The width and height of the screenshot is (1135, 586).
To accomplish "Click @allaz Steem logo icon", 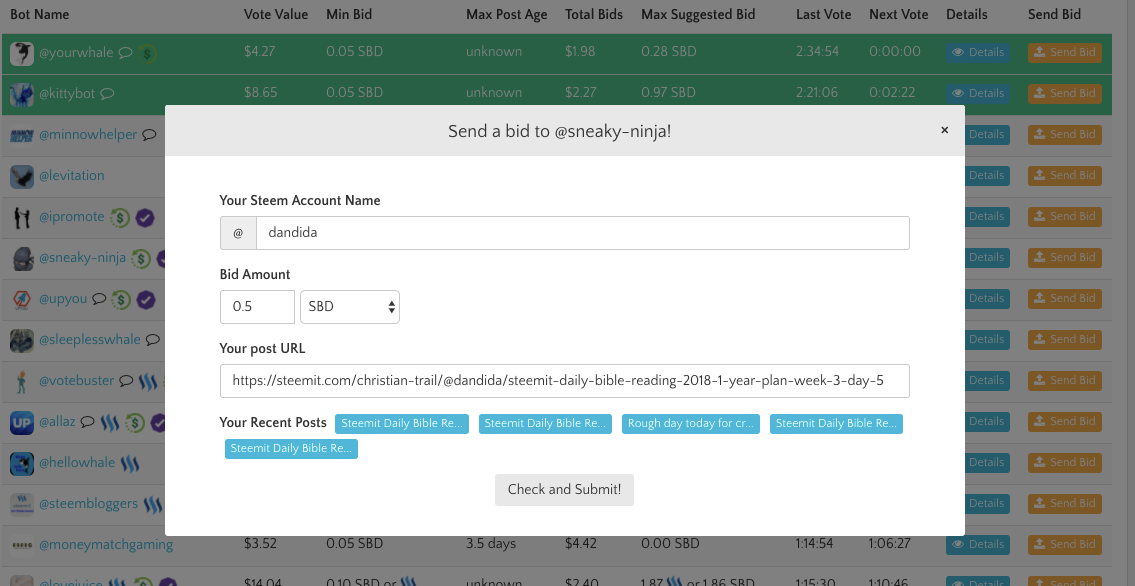I will pos(110,422).
